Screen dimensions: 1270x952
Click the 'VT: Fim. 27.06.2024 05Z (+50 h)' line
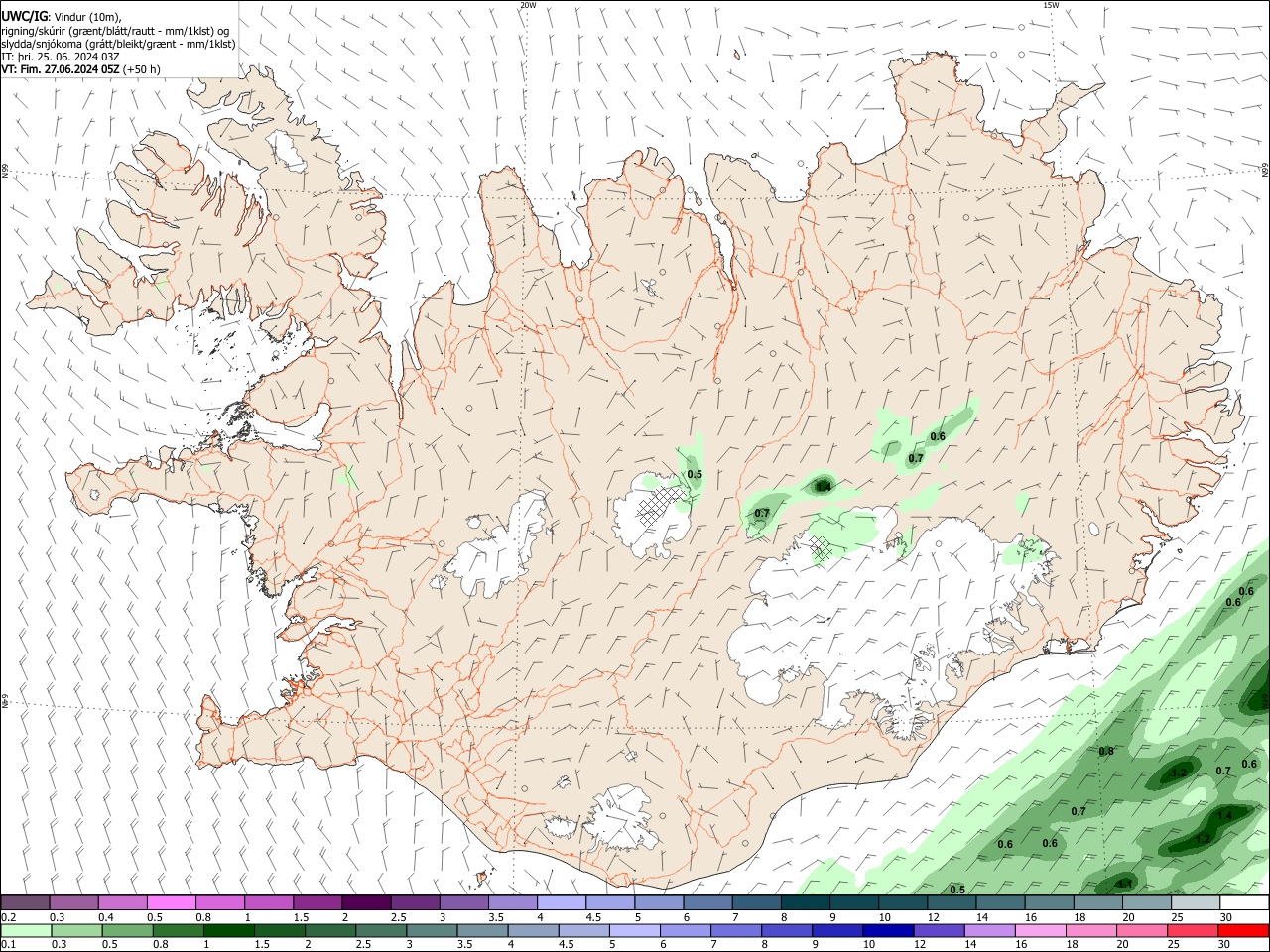click(x=80, y=69)
